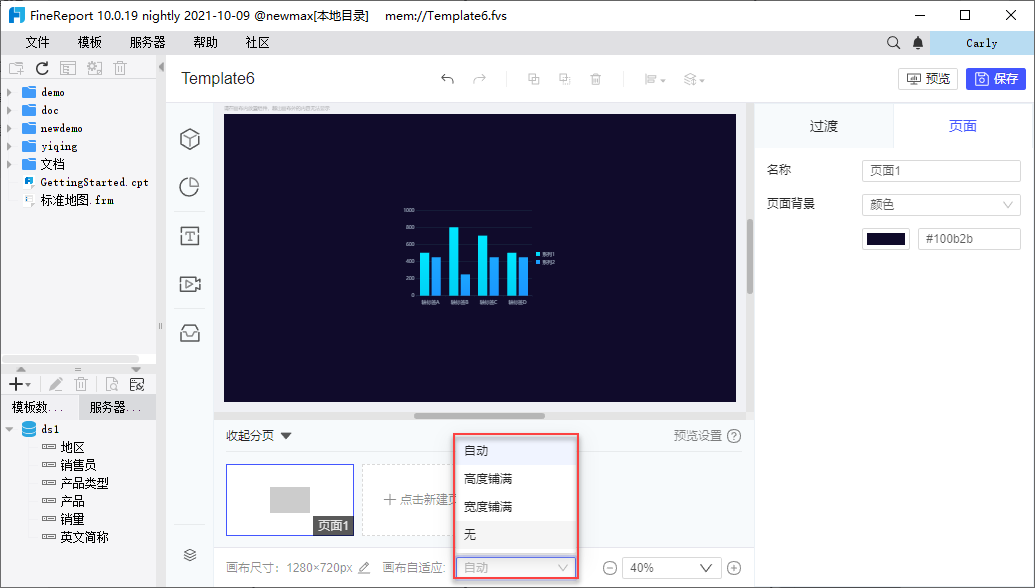The width and height of the screenshot is (1035, 588).
Task: Click the search magnifier icon
Action: click(893, 43)
